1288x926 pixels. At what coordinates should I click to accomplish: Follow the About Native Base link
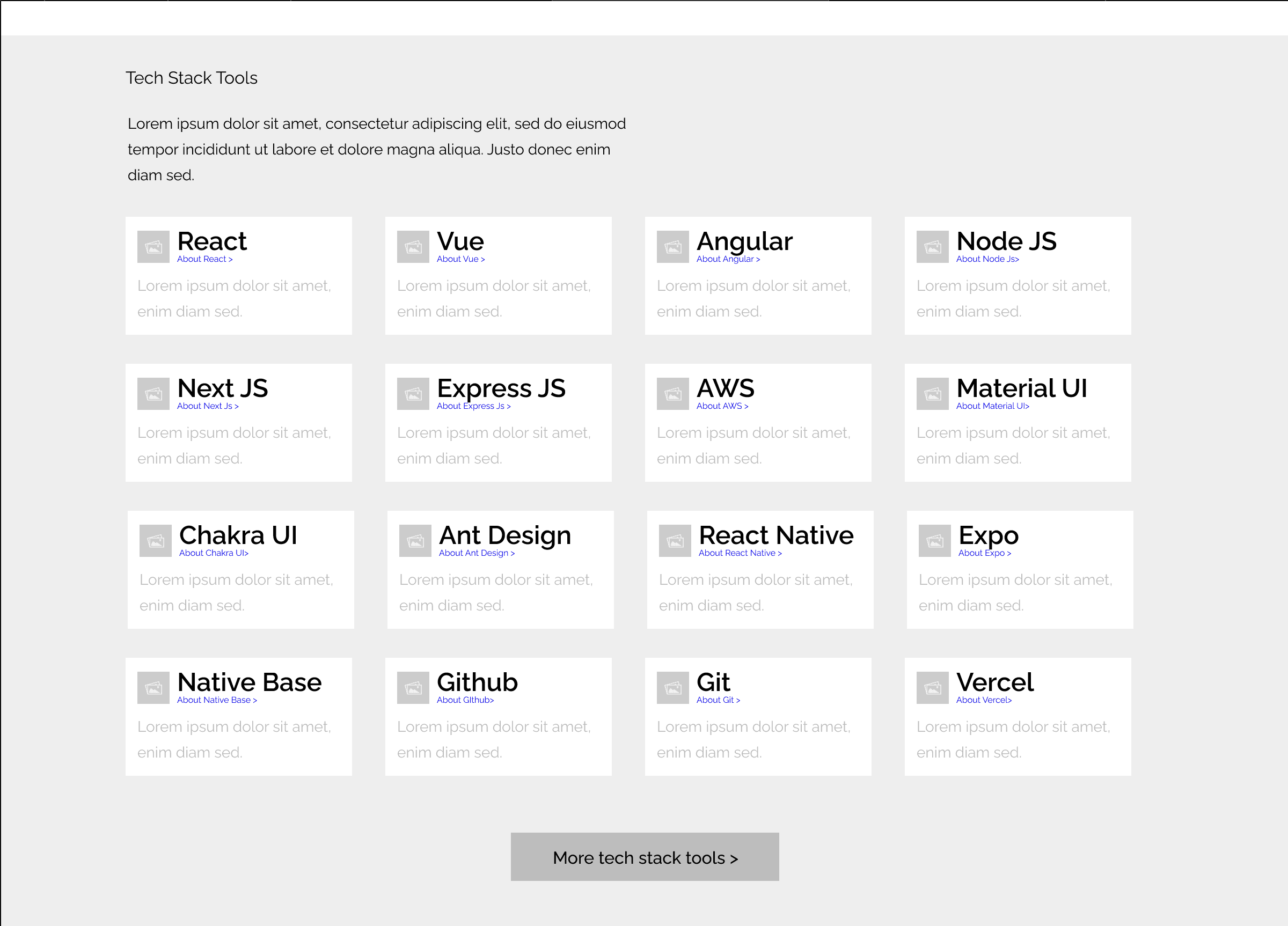(x=216, y=700)
